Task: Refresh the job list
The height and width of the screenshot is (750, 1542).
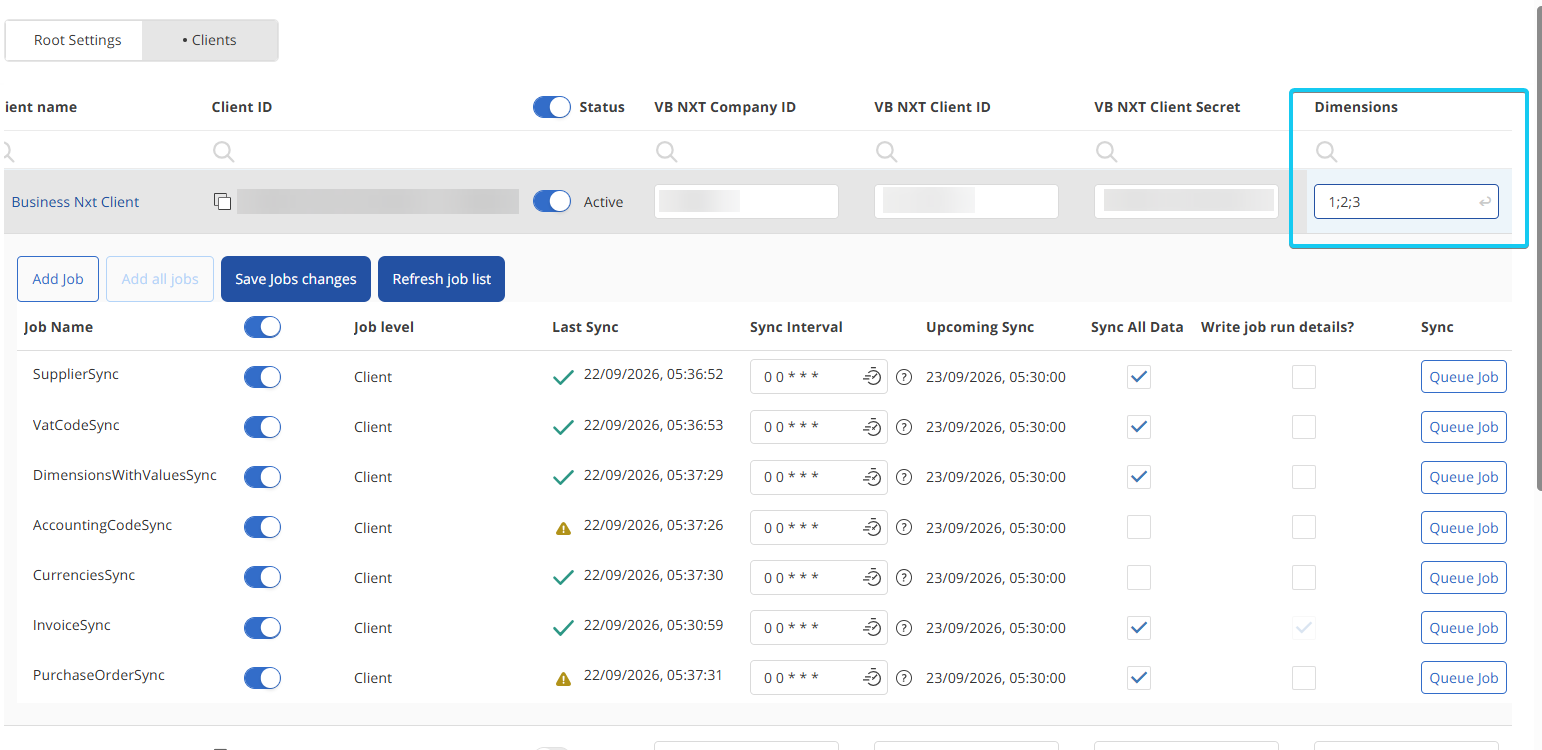Action: point(442,279)
